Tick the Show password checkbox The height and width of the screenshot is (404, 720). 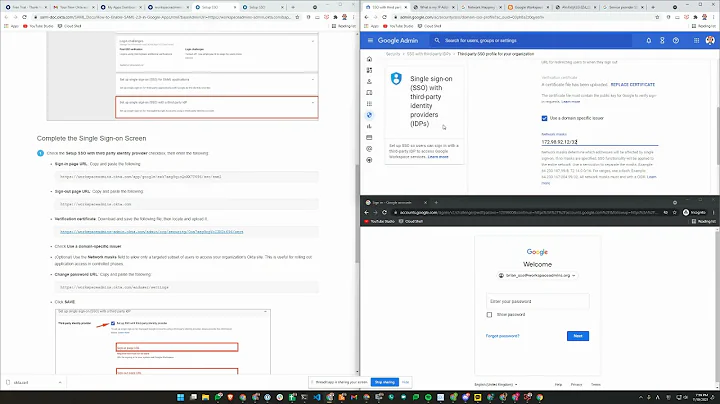489,315
